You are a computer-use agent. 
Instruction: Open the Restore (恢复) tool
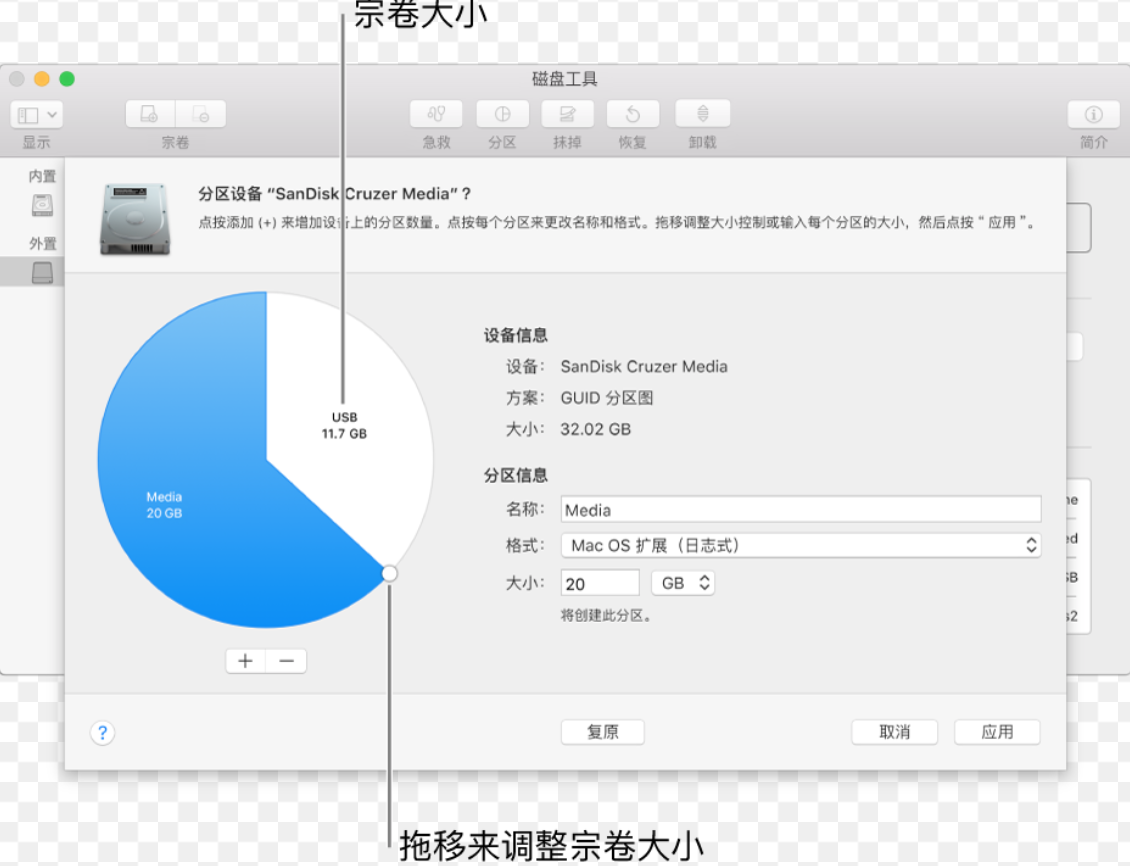click(x=632, y=114)
